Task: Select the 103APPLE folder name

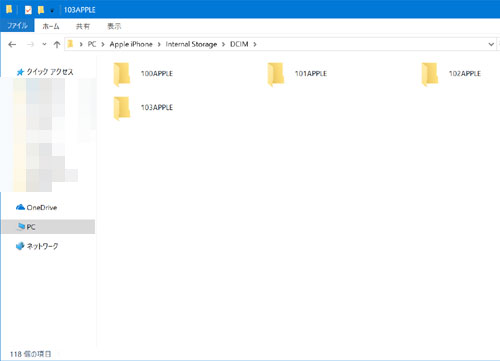Action: point(157,107)
